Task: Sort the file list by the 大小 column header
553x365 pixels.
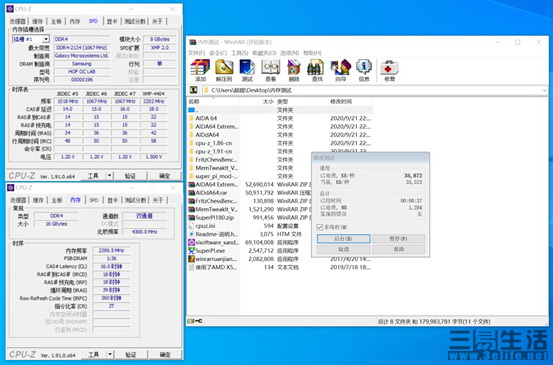Action: 257,102
